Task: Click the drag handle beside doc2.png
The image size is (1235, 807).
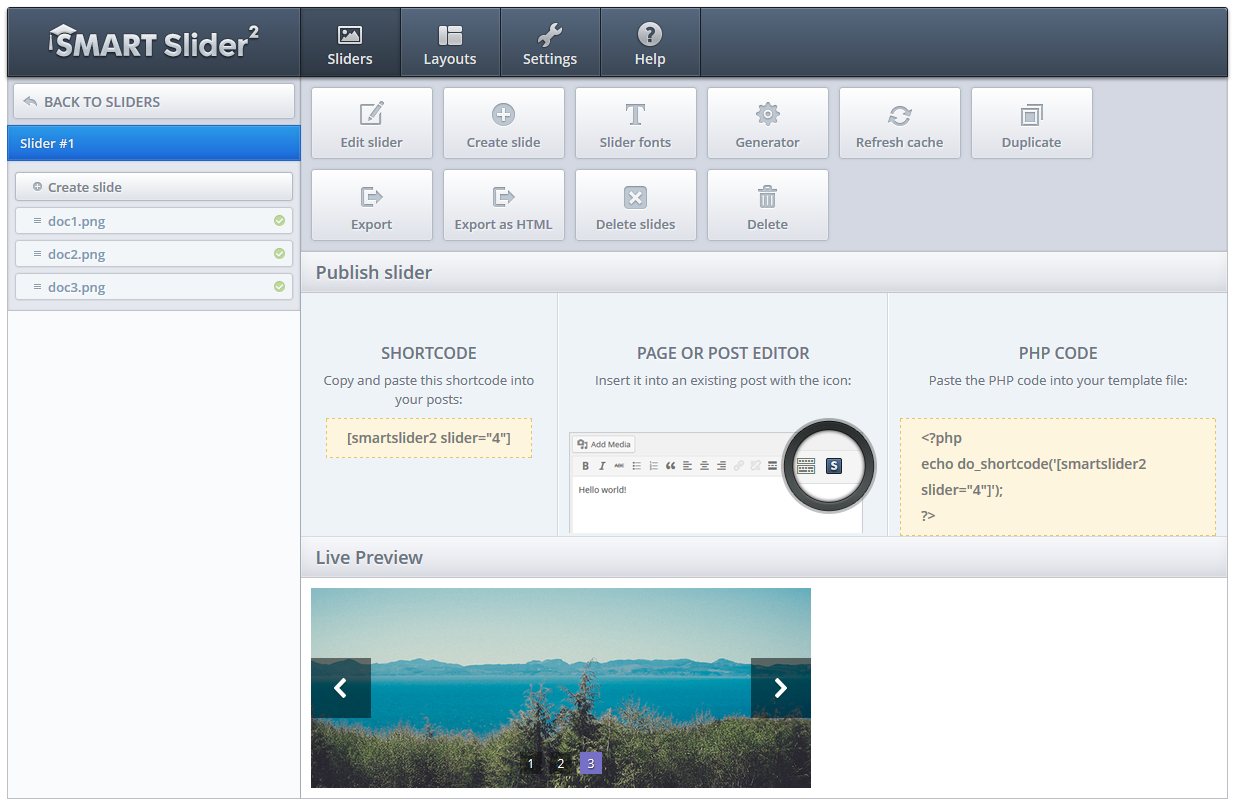Action: (37, 254)
